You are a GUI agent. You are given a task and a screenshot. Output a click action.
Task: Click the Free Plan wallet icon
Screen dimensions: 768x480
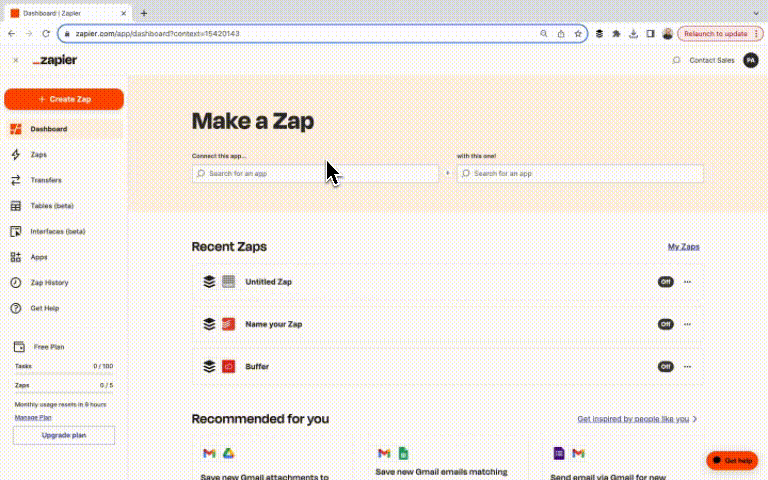pyautogui.click(x=19, y=347)
